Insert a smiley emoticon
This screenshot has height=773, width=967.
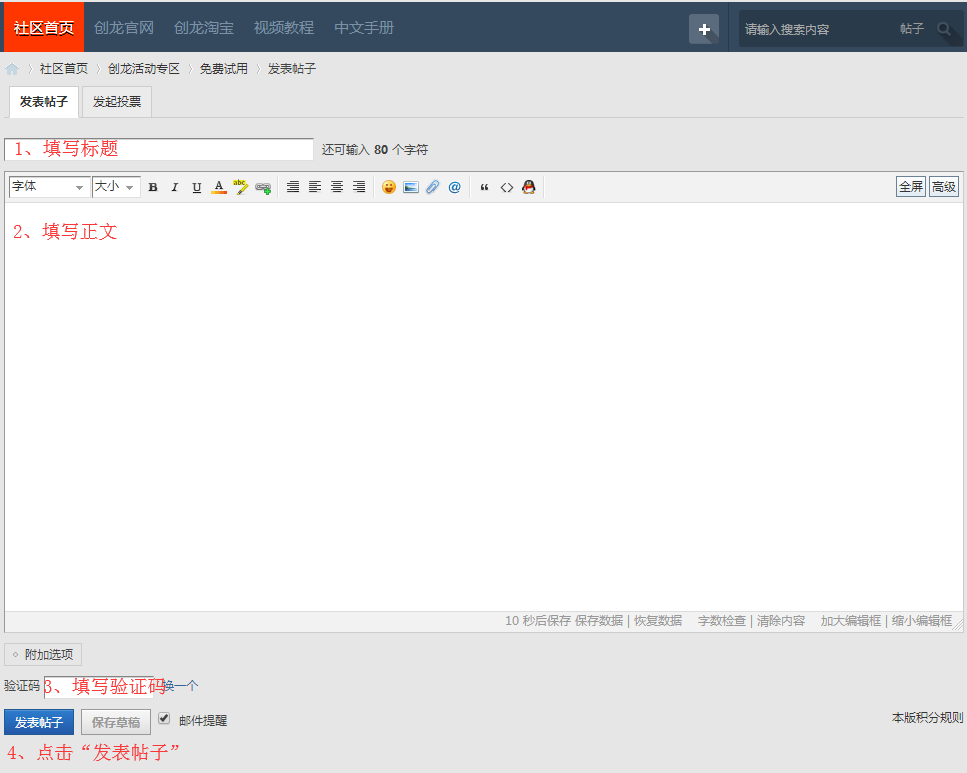pyautogui.click(x=389, y=187)
